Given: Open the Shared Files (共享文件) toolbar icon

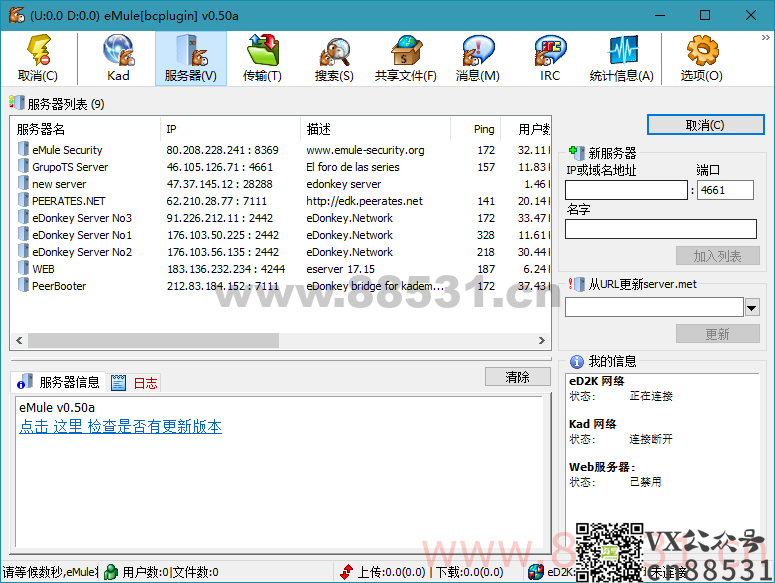Looking at the screenshot, I should [406, 58].
